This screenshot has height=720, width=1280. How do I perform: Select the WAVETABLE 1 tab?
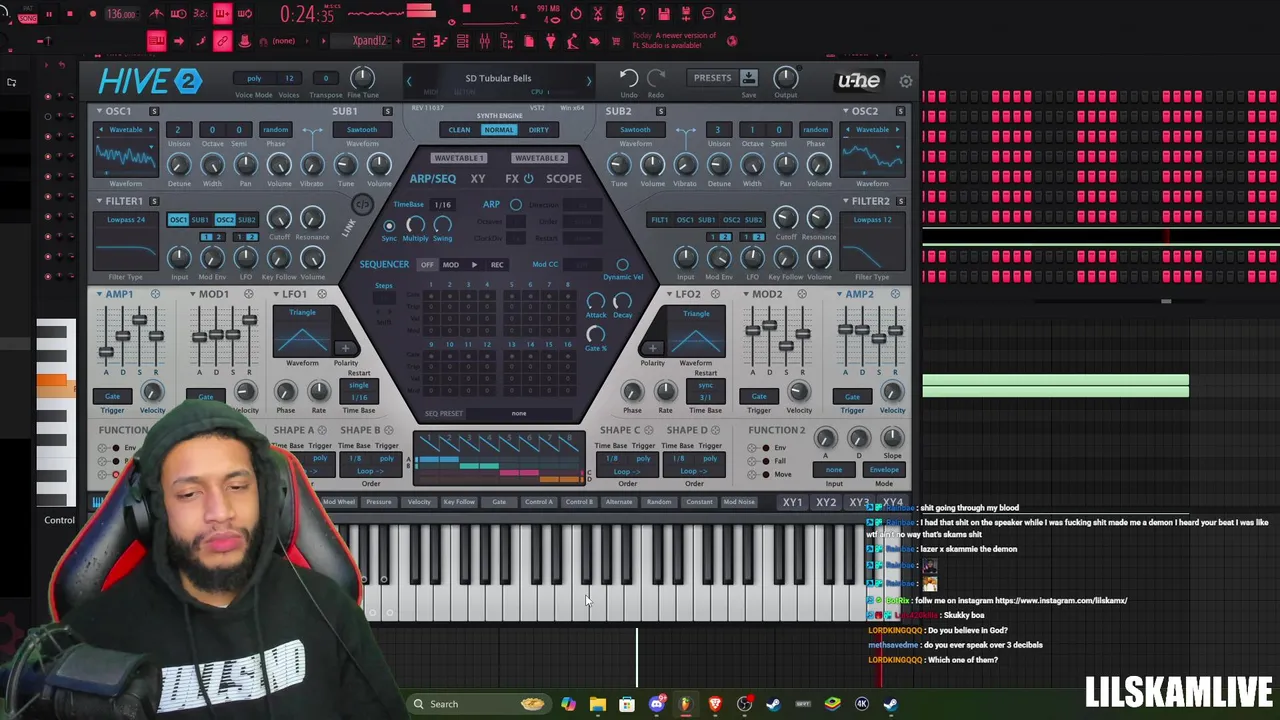(x=459, y=158)
